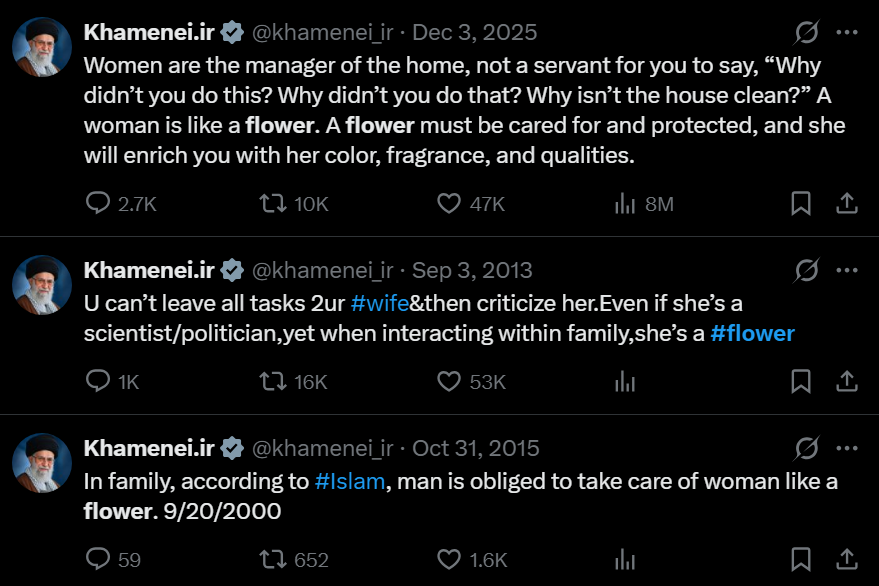879x586 pixels.
Task: Click the #wife hashtag
Action: [x=379, y=303]
